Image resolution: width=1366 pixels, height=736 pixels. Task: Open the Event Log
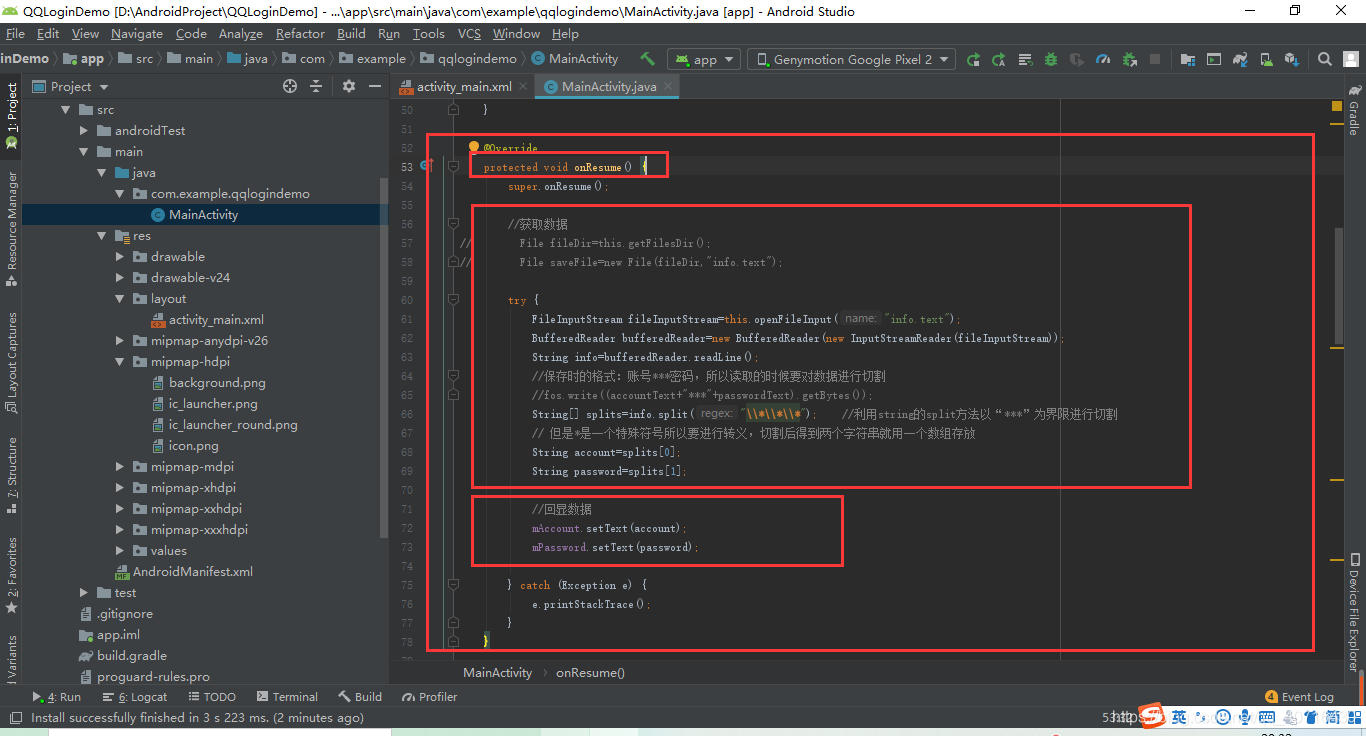pos(1299,697)
